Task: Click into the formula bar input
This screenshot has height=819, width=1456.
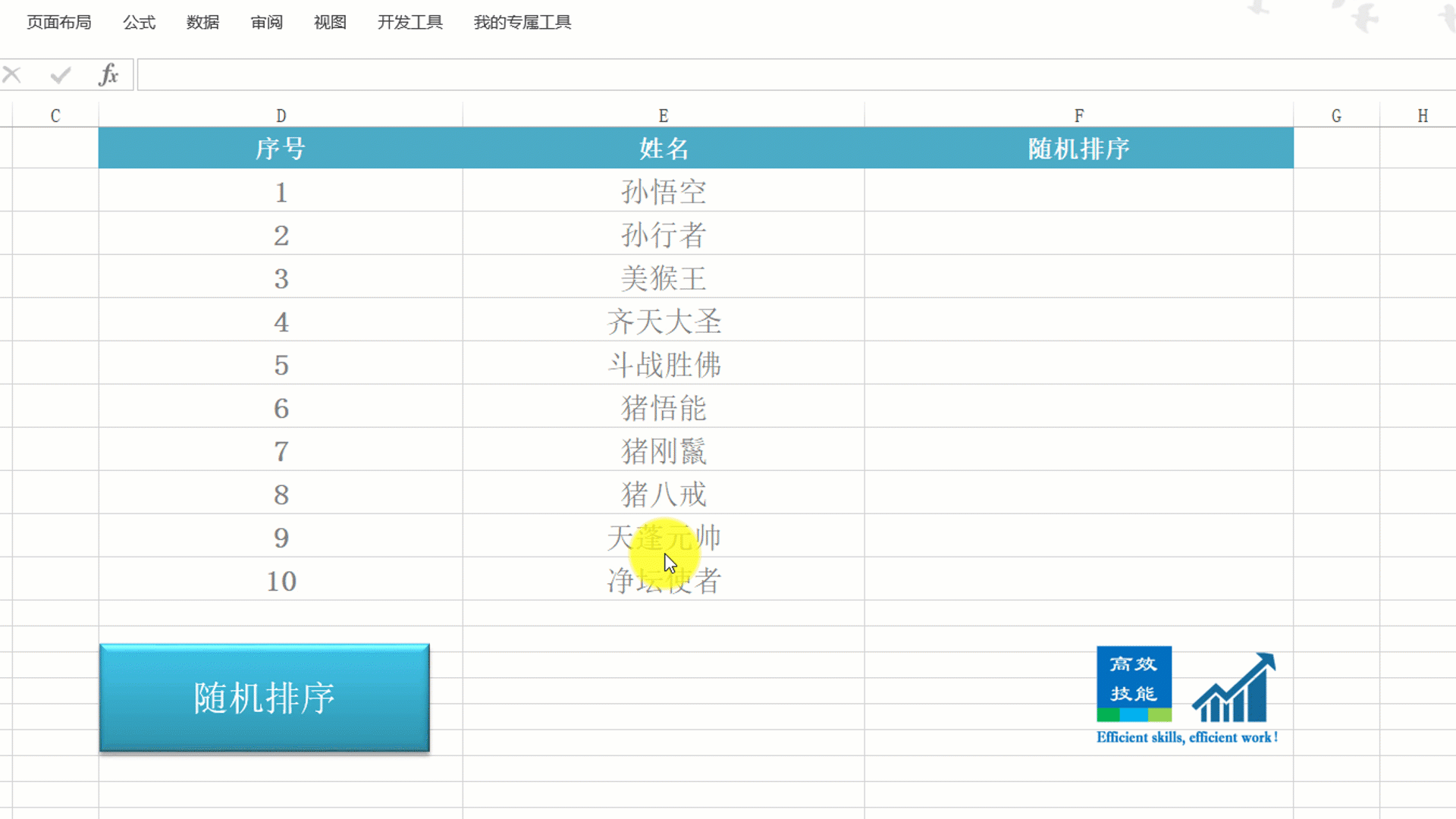Action: 796,75
